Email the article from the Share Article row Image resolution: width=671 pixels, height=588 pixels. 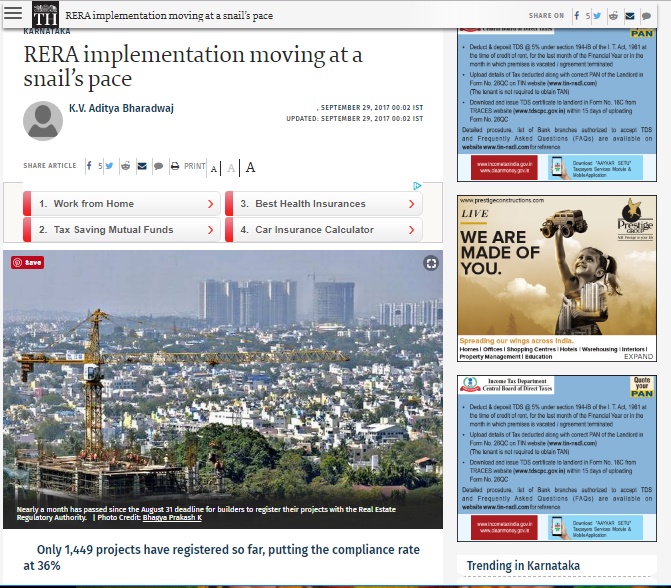pos(142,166)
